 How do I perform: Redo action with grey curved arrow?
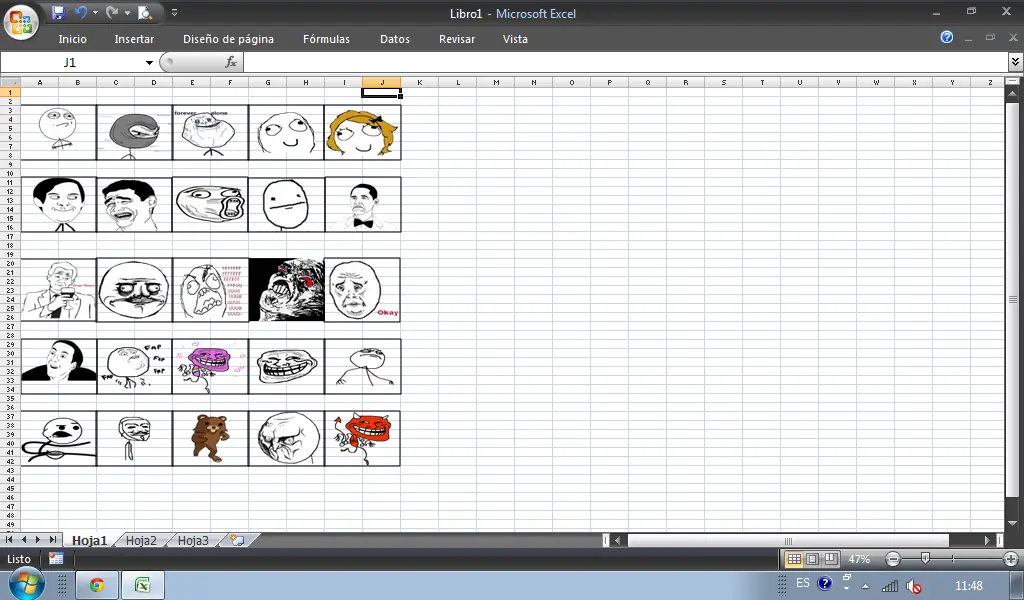[112, 12]
